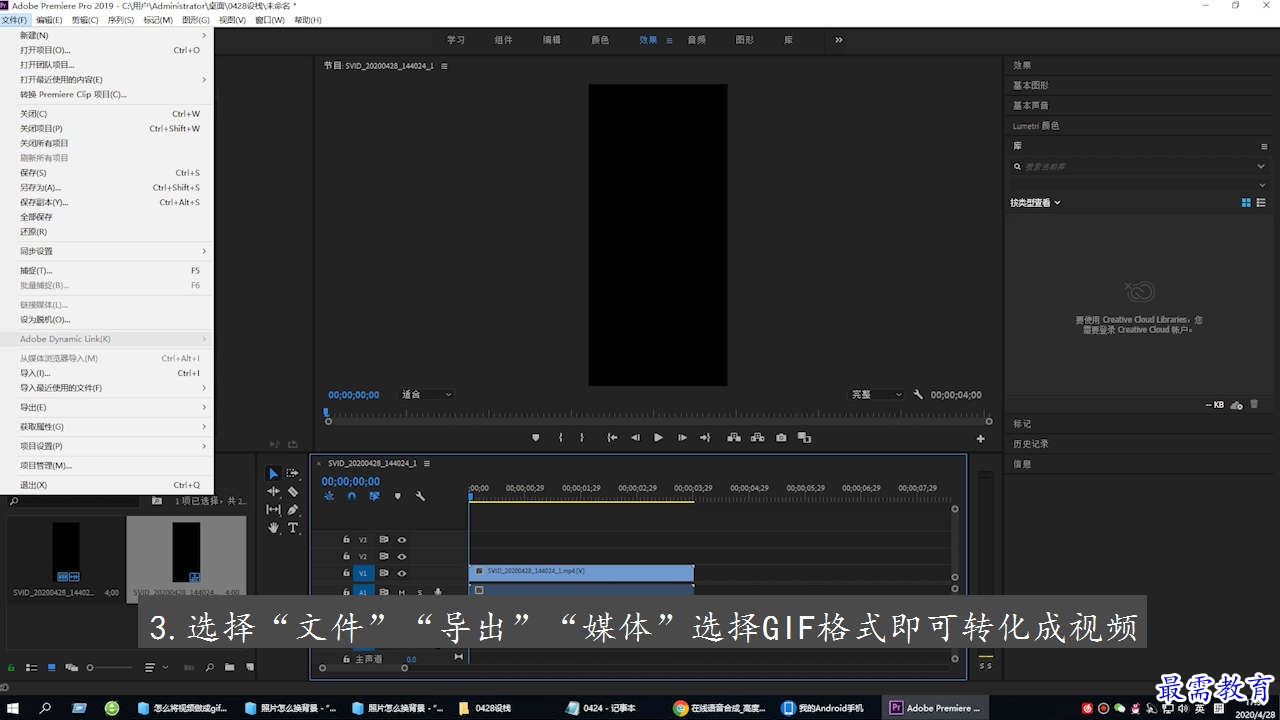Toggle V3 sync lock

(x=383, y=539)
